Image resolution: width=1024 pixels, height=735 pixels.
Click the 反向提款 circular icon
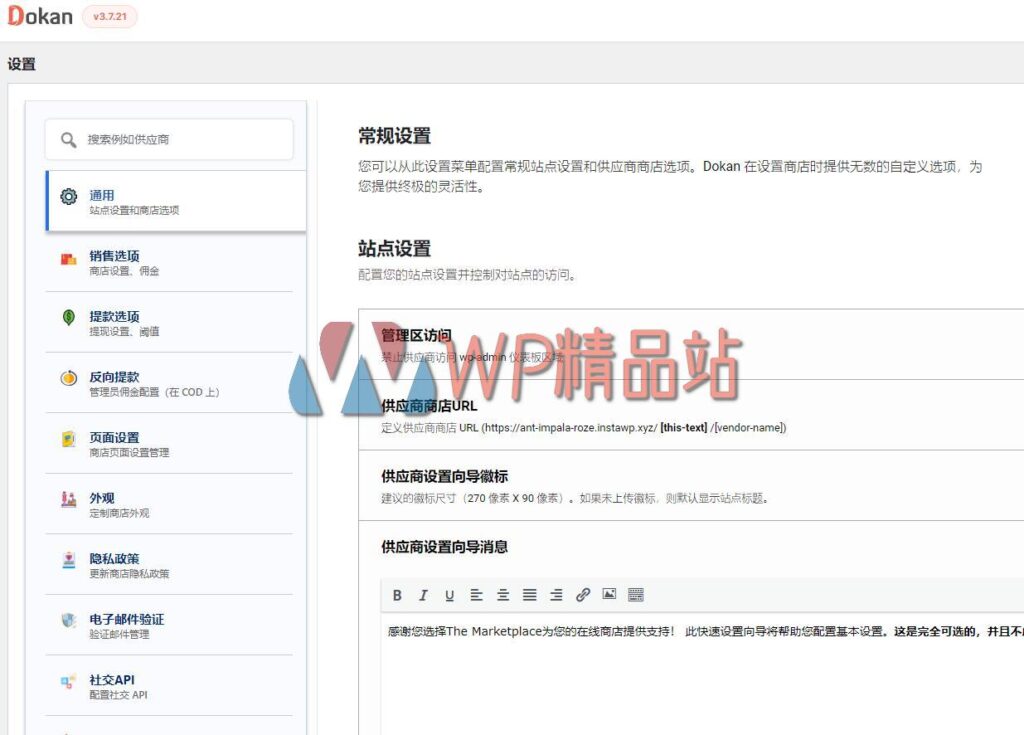[67, 378]
